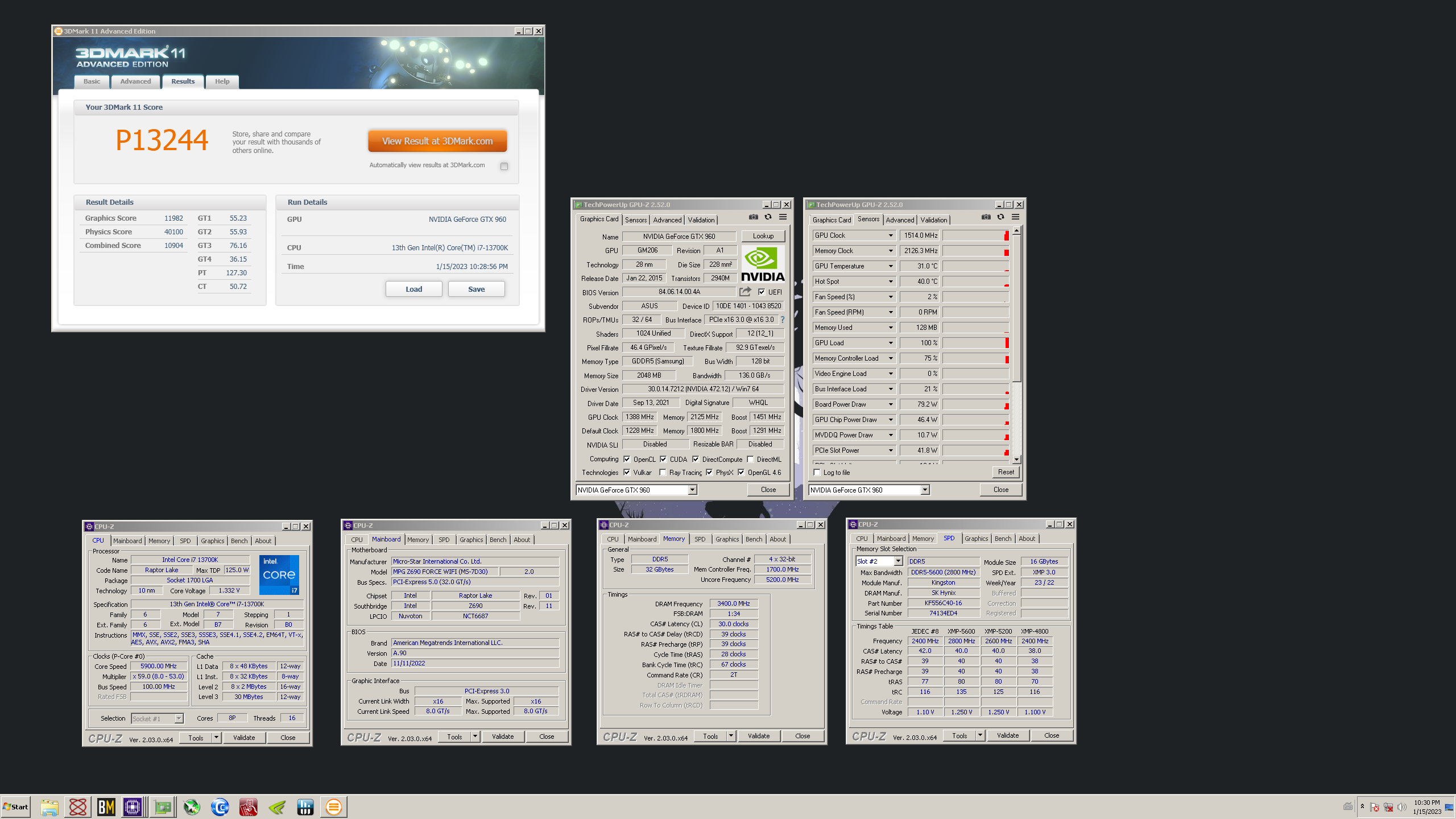Click GPU Load sensor graph bar
1456x819 pixels.
click(x=975, y=343)
